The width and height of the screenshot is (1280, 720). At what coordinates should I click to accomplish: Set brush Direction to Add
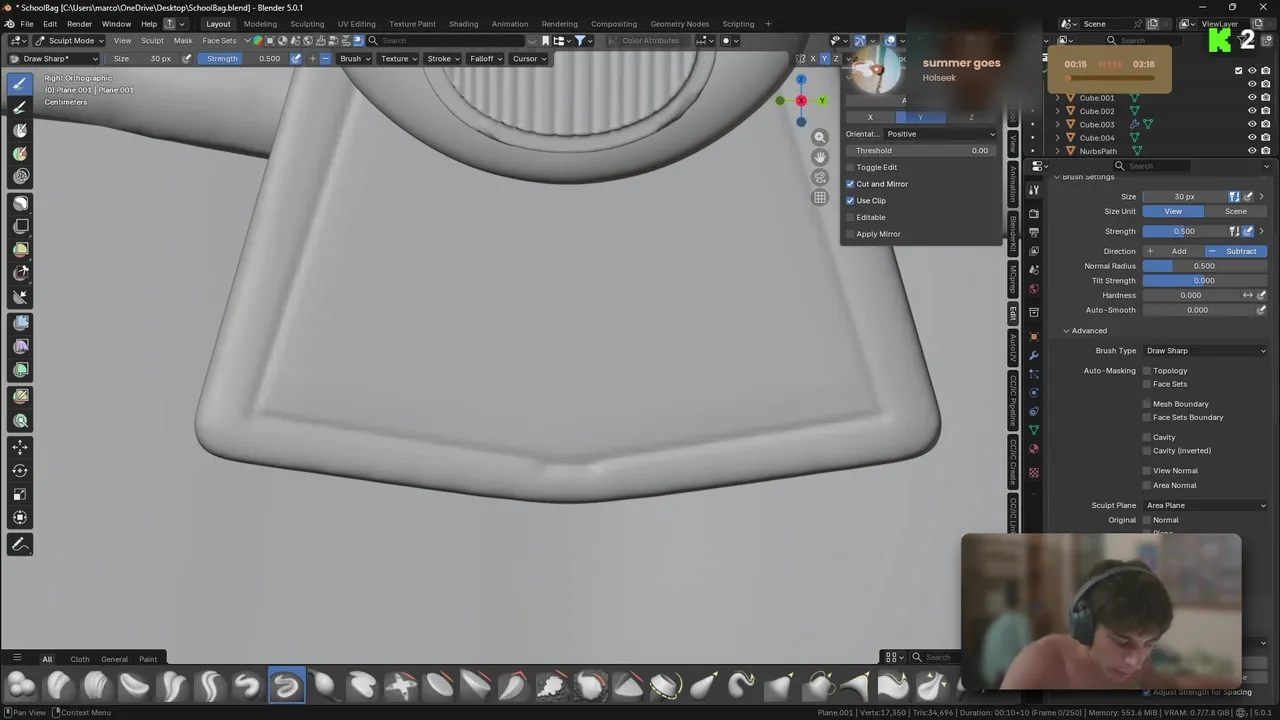coord(1173,252)
